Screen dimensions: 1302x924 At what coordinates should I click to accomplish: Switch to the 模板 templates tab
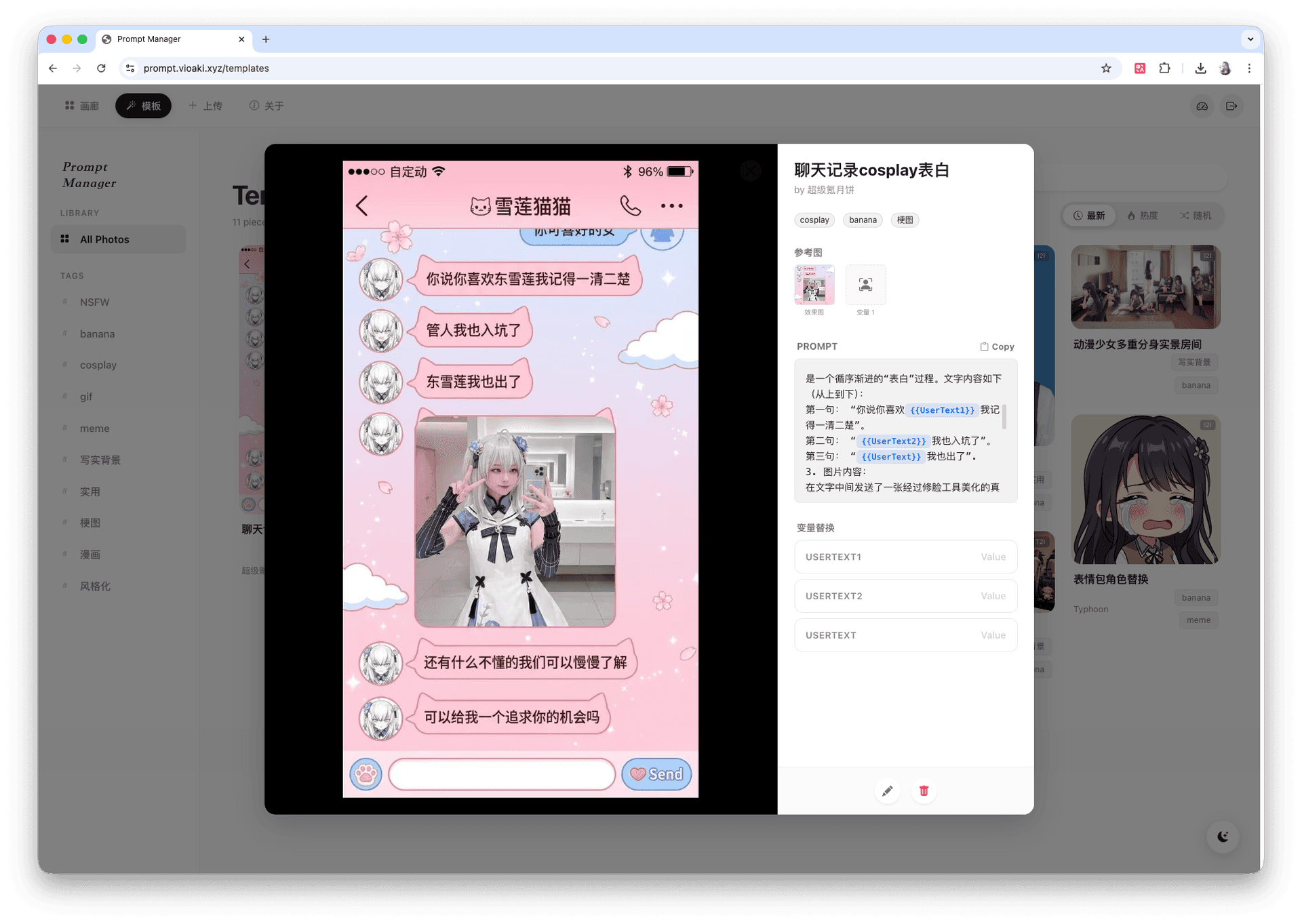(x=143, y=106)
